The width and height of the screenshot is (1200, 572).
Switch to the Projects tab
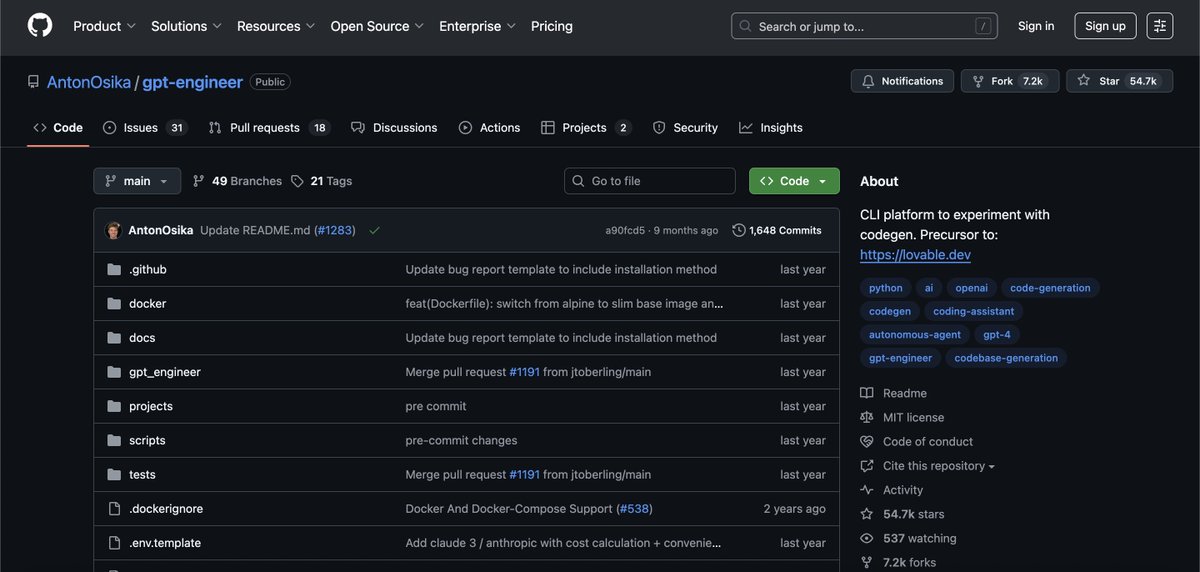click(x=585, y=128)
